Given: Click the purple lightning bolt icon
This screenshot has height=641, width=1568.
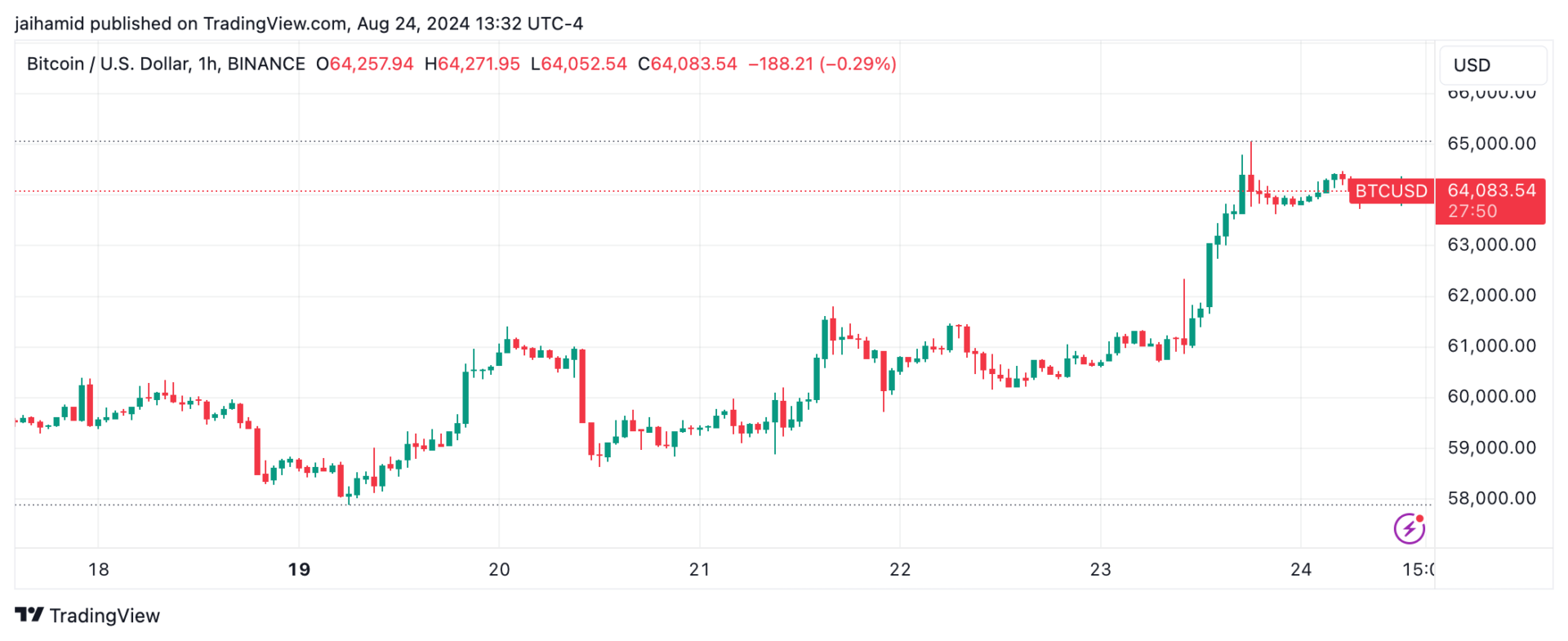Looking at the screenshot, I should 1409,528.
